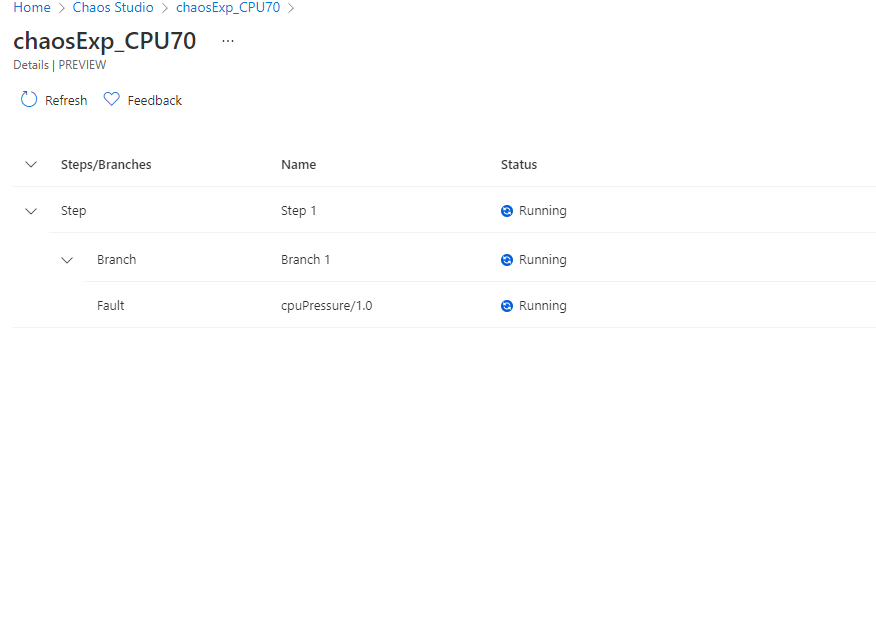Click the Running status icon for cpuPressure/1.0

click(x=507, y=306)
